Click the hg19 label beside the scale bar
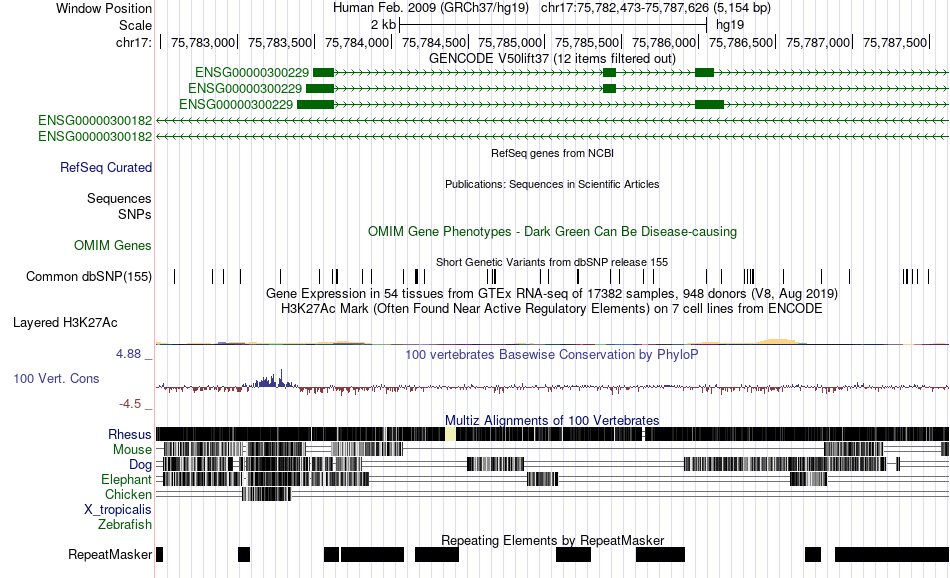950x578 pixels. (x=729, y=25)
